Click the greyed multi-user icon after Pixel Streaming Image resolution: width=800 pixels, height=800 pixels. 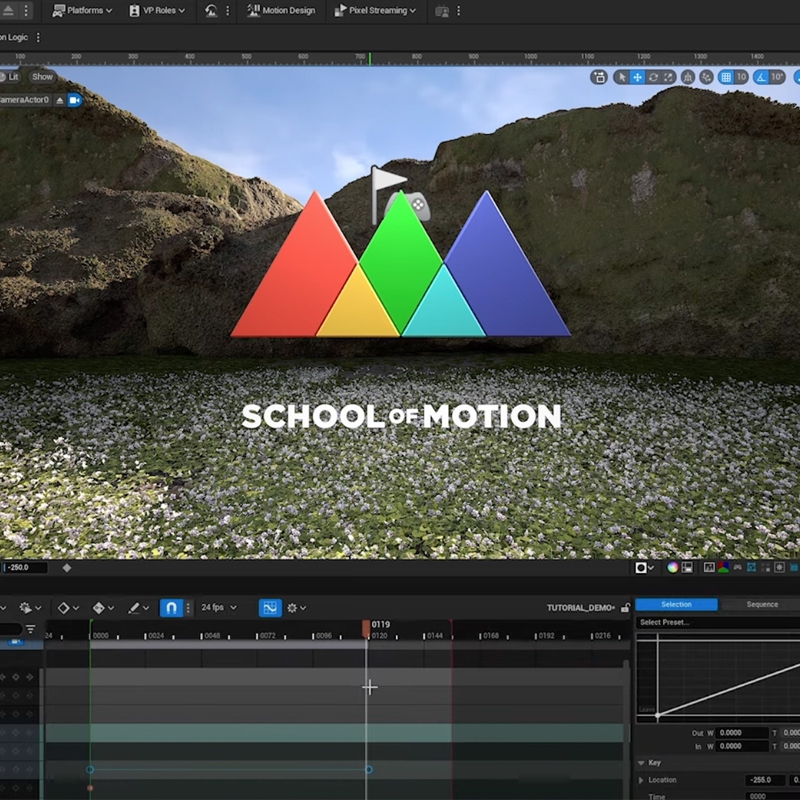(x=442, y=11)
